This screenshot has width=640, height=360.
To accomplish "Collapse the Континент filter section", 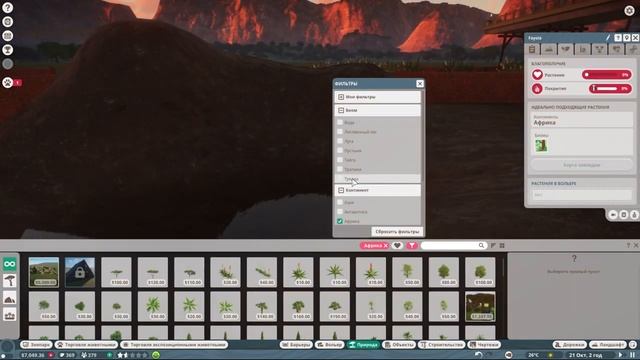I will 378,190.
